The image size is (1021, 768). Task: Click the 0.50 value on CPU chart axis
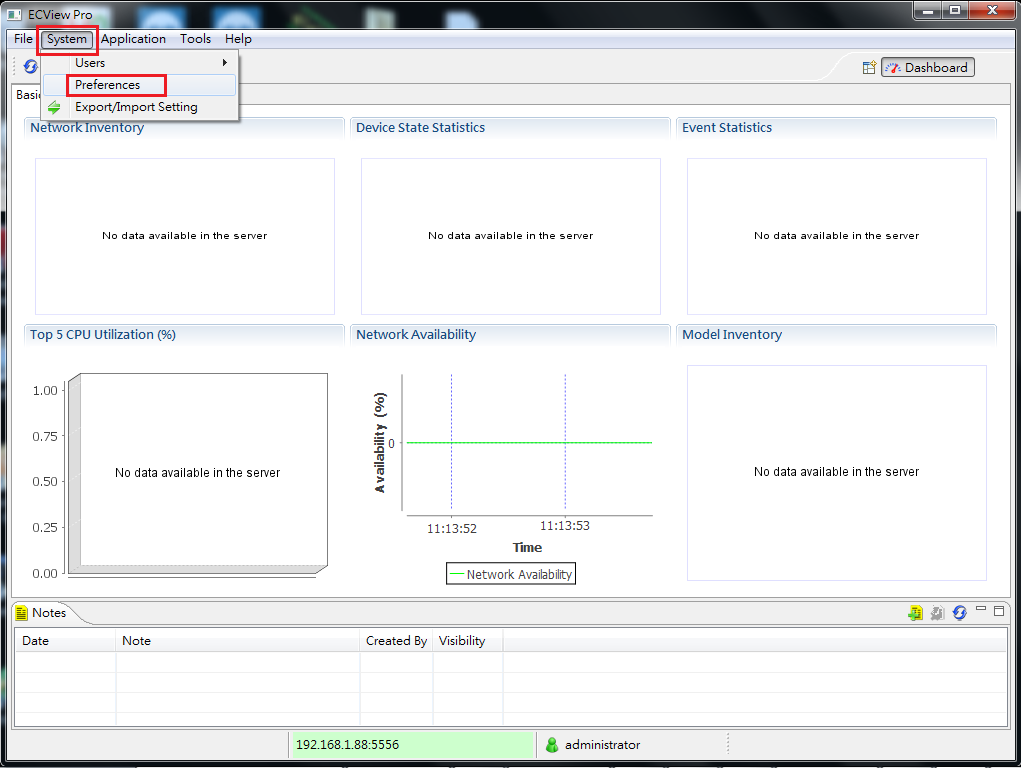pyautogui.click(x=45, y=481)
